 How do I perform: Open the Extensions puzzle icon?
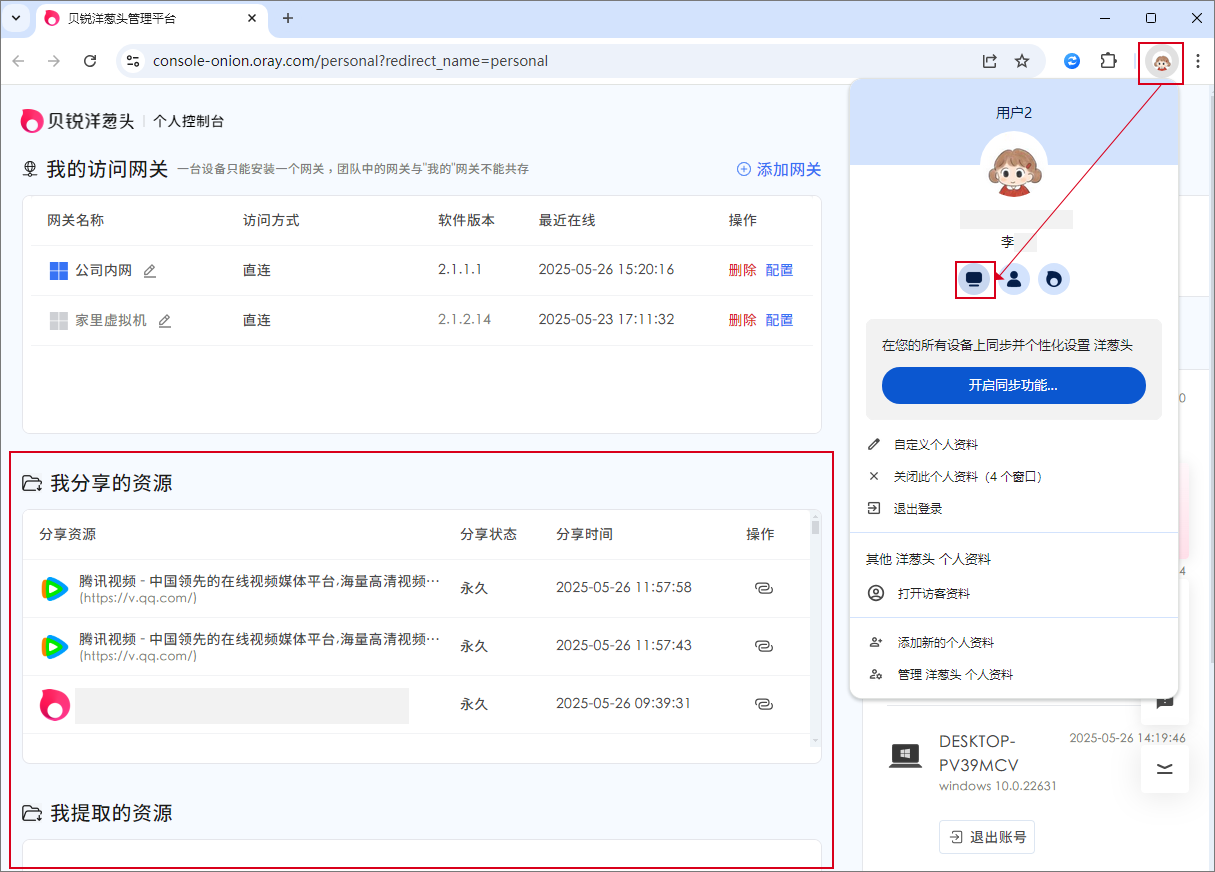pyautogui.click(x=1108, y=61)
